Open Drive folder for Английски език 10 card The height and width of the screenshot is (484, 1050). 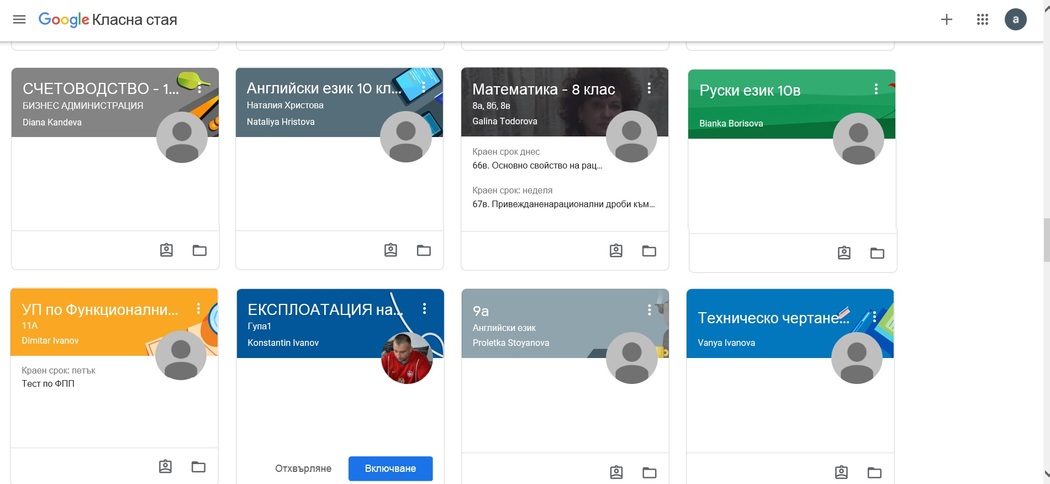pos(424,250)
